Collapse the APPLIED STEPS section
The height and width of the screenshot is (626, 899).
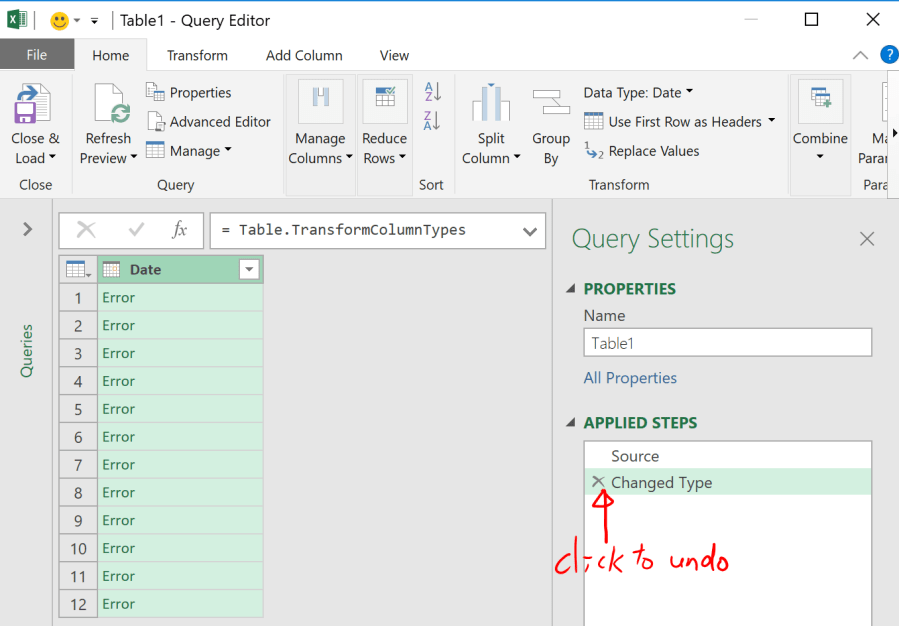click(x=571, y=423)
